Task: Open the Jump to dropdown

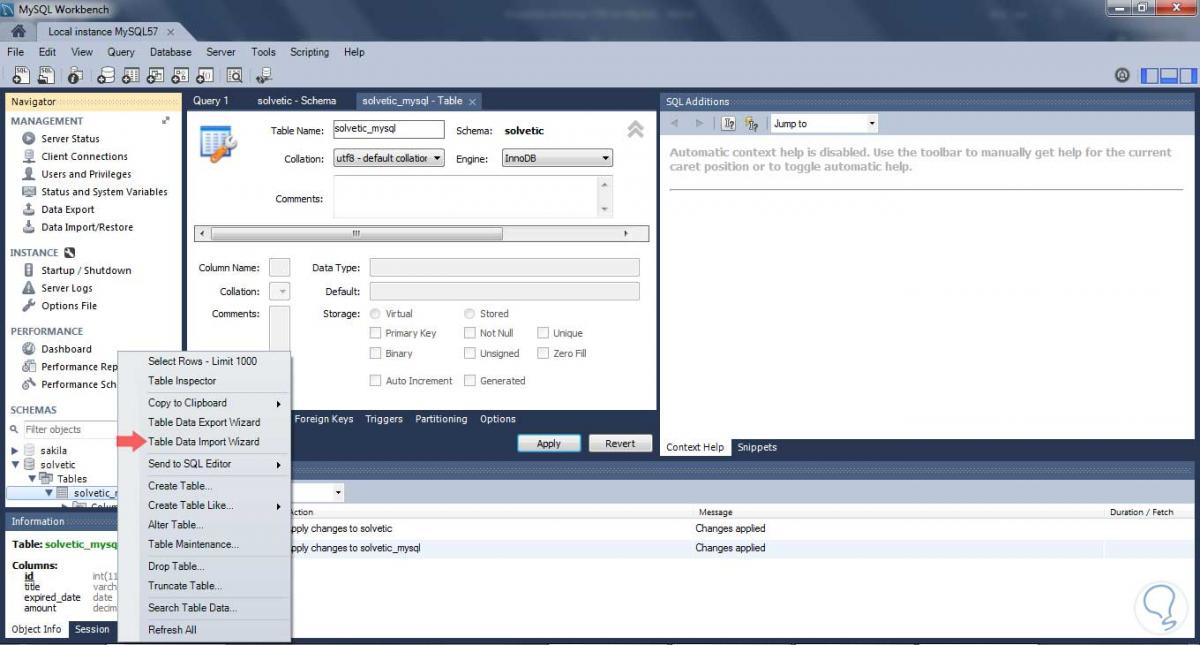Action: [x=824, y=124]
